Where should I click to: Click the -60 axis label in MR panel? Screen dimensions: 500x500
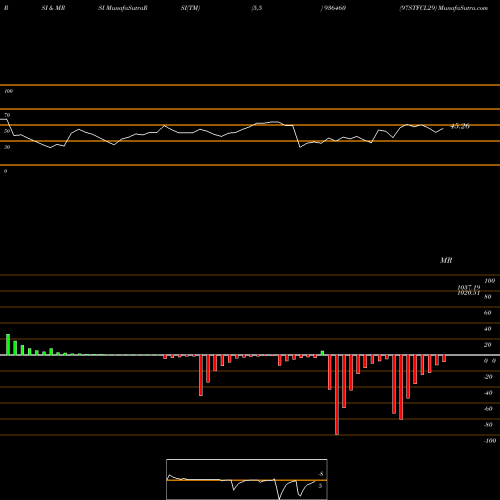pyautogui.click(x=488, y=409)
